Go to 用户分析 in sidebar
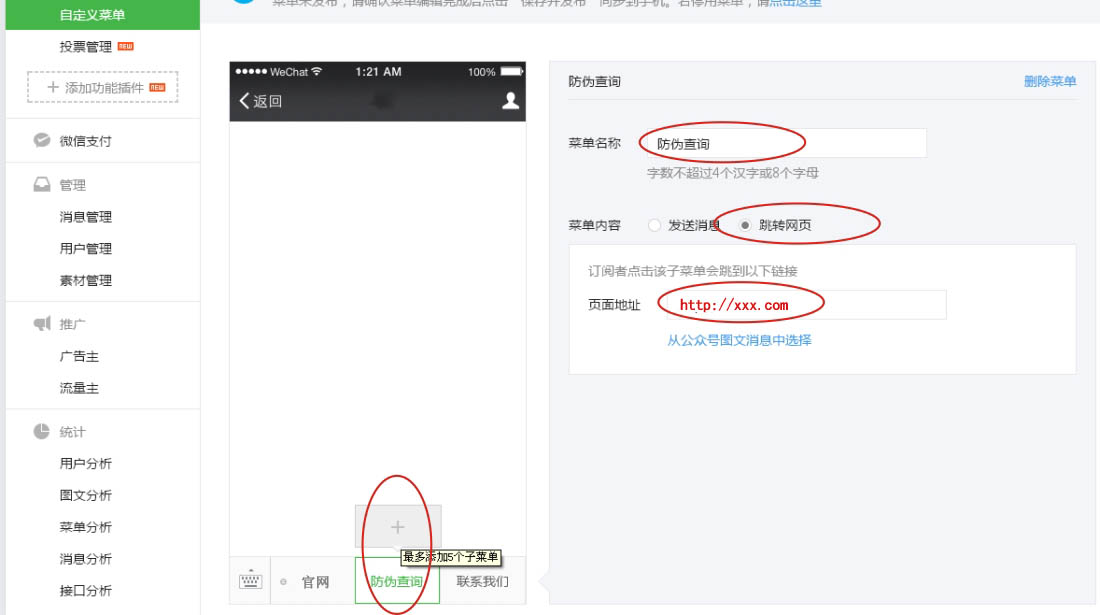The image size is (1100, 615). pos(86,464)
